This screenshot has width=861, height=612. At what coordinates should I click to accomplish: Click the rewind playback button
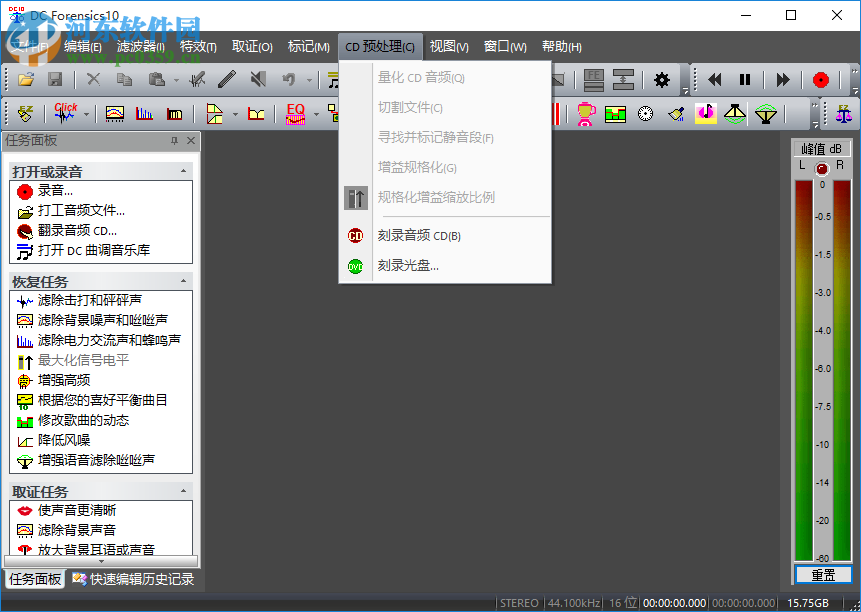point(714,80)
